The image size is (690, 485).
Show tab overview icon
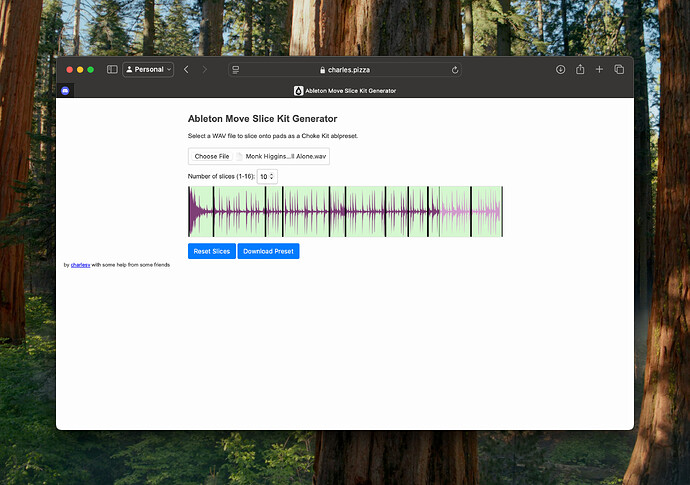[x=619, y=69]
